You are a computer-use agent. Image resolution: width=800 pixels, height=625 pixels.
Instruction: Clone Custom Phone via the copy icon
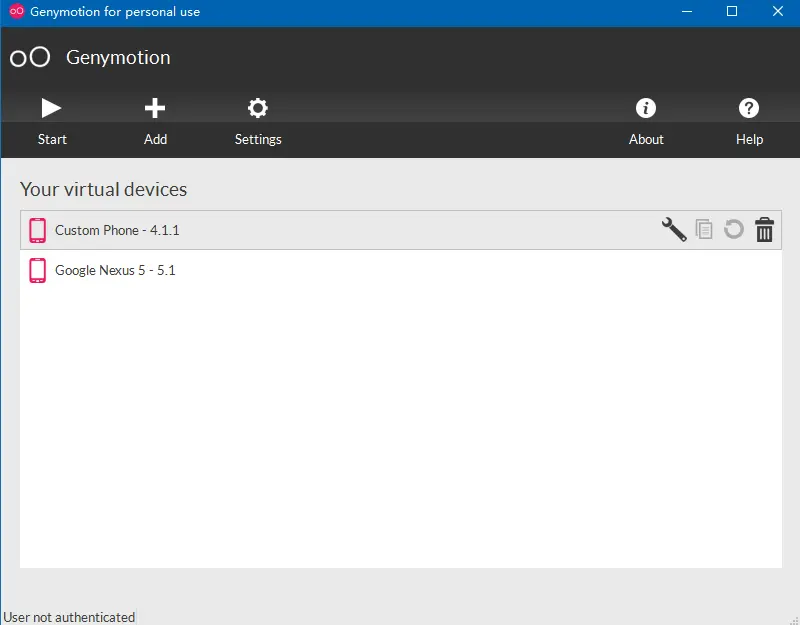[704, 230]
